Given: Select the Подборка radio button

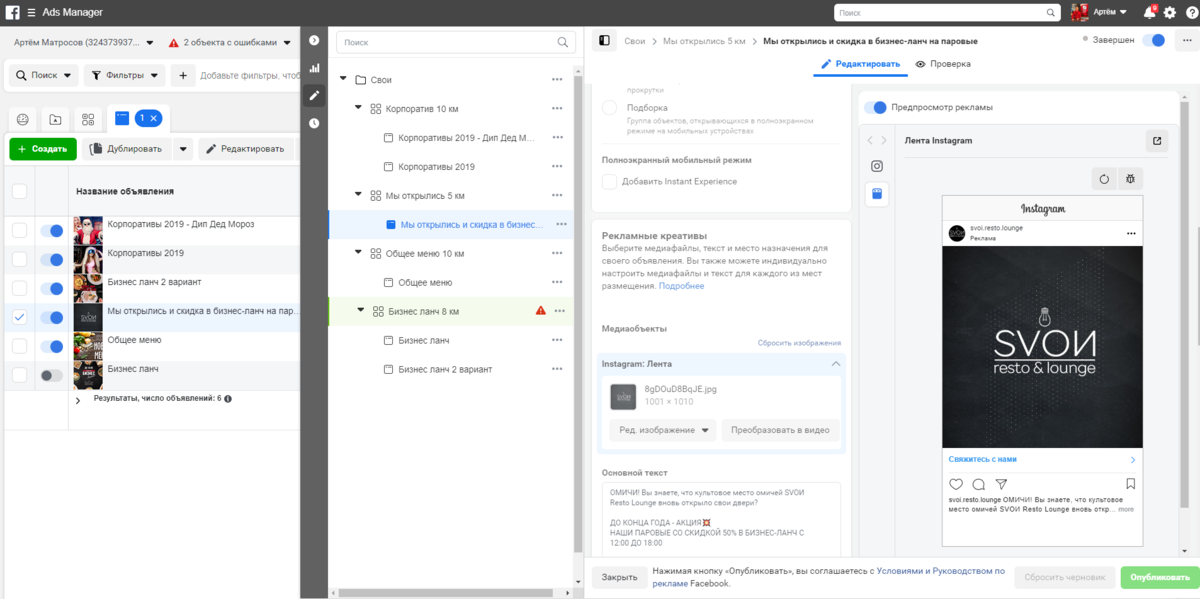Looking at the screenshot, I should 609,107.
